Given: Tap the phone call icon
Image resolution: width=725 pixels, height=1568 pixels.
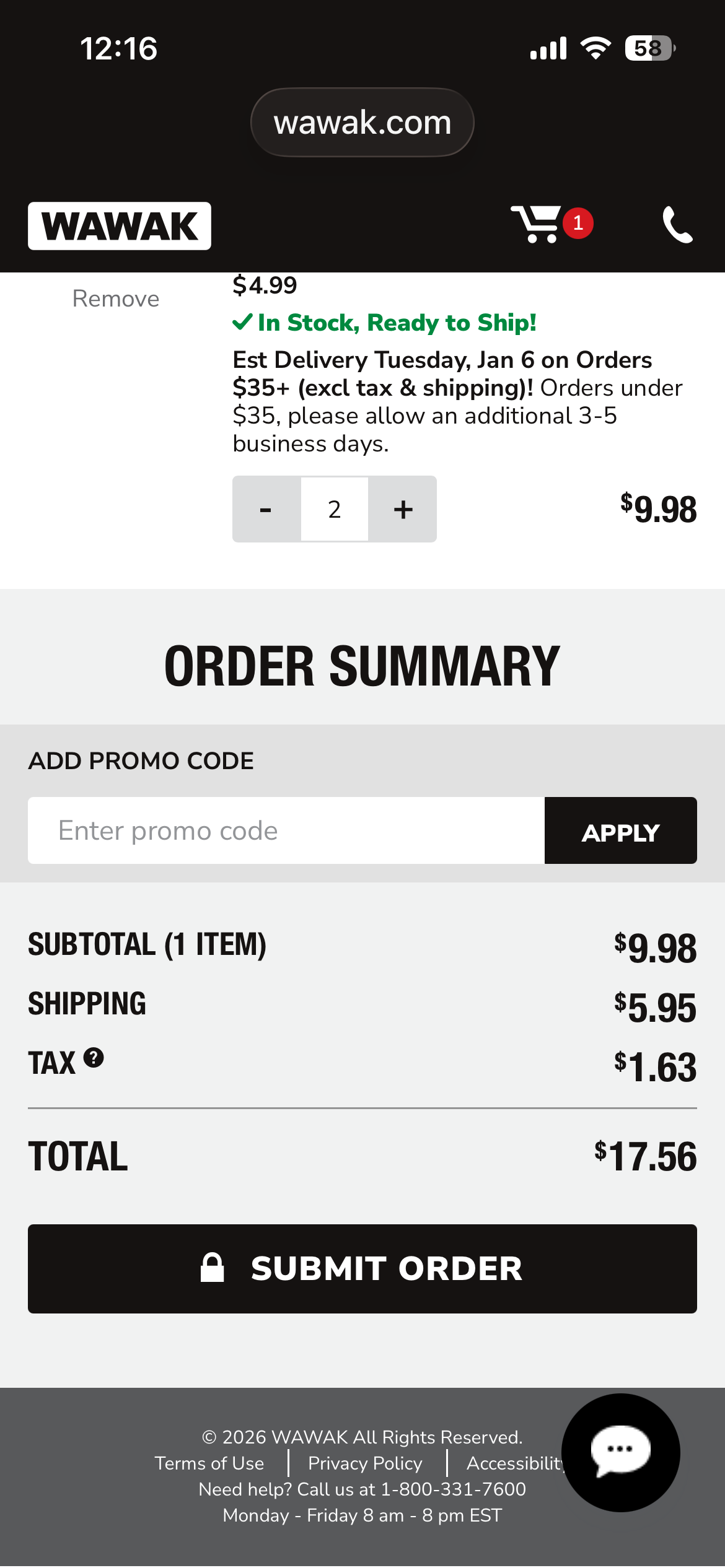Looking at the screenshot, I should tap(677, 224).
